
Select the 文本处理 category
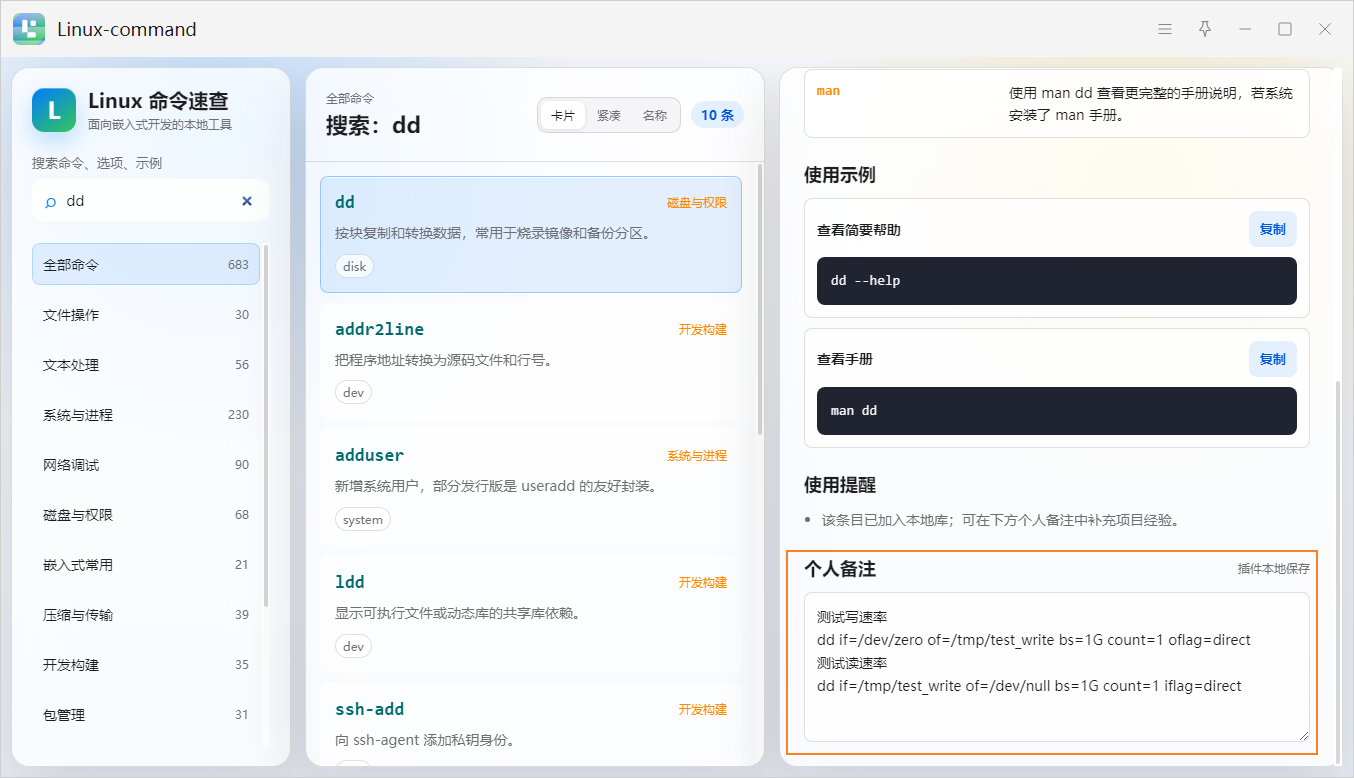coord(146,365)
